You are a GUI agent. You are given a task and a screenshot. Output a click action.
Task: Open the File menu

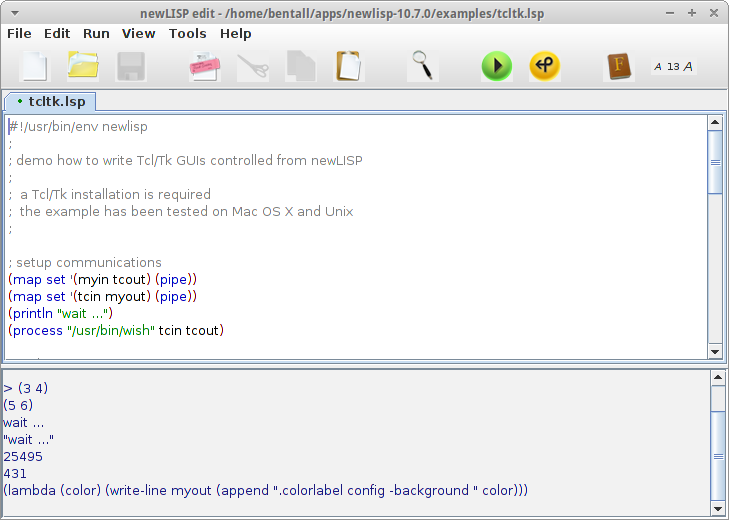[19, 33]
